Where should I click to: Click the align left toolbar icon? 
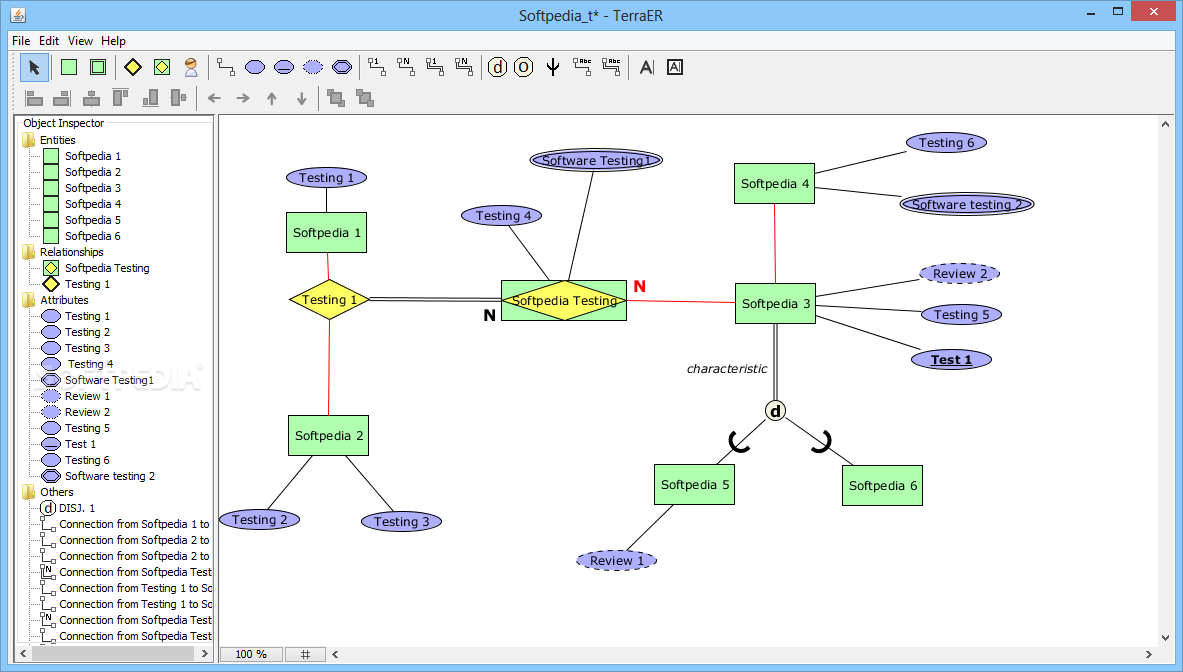point(34,98)
